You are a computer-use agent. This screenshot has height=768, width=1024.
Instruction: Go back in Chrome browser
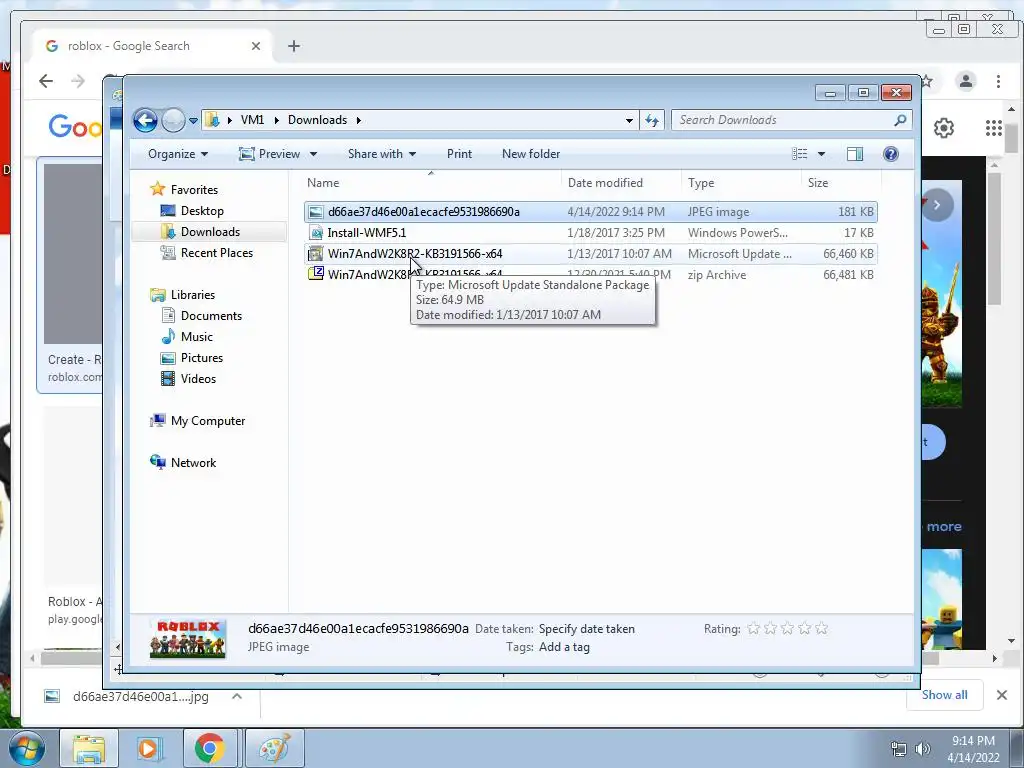coord(46,81)
